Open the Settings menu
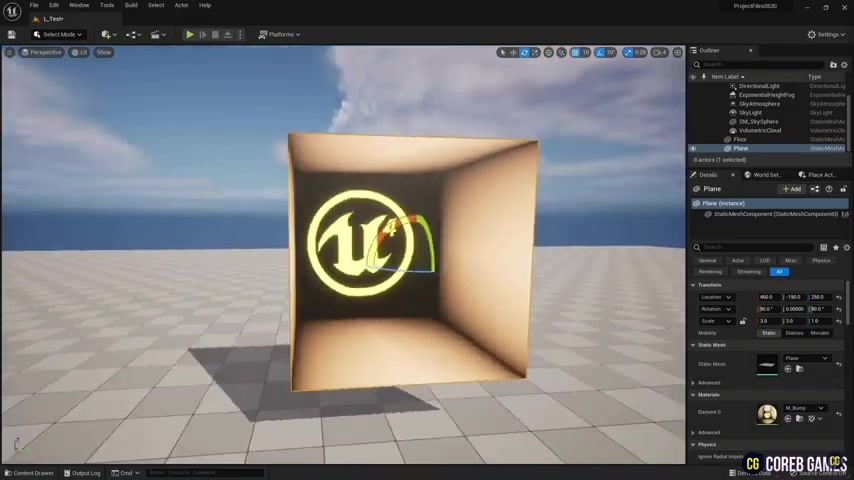854x480 pixels. (826, 34)
